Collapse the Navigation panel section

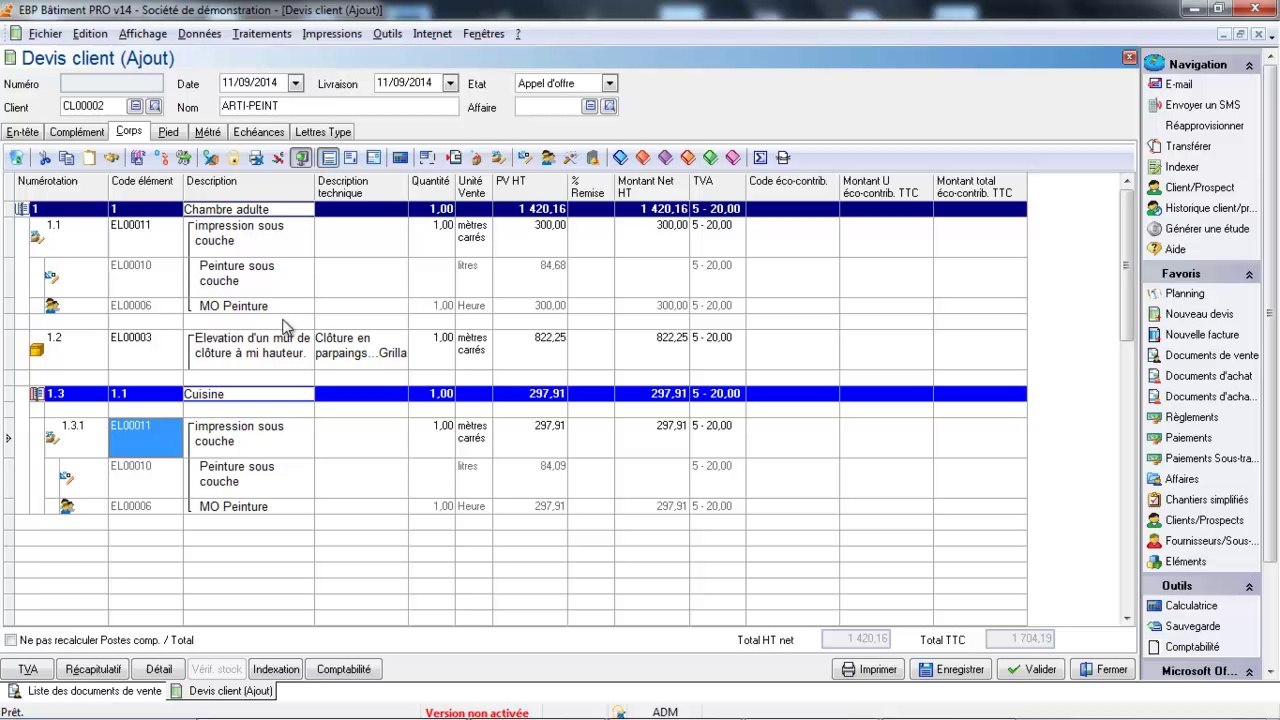click(x=1249, y=65)
